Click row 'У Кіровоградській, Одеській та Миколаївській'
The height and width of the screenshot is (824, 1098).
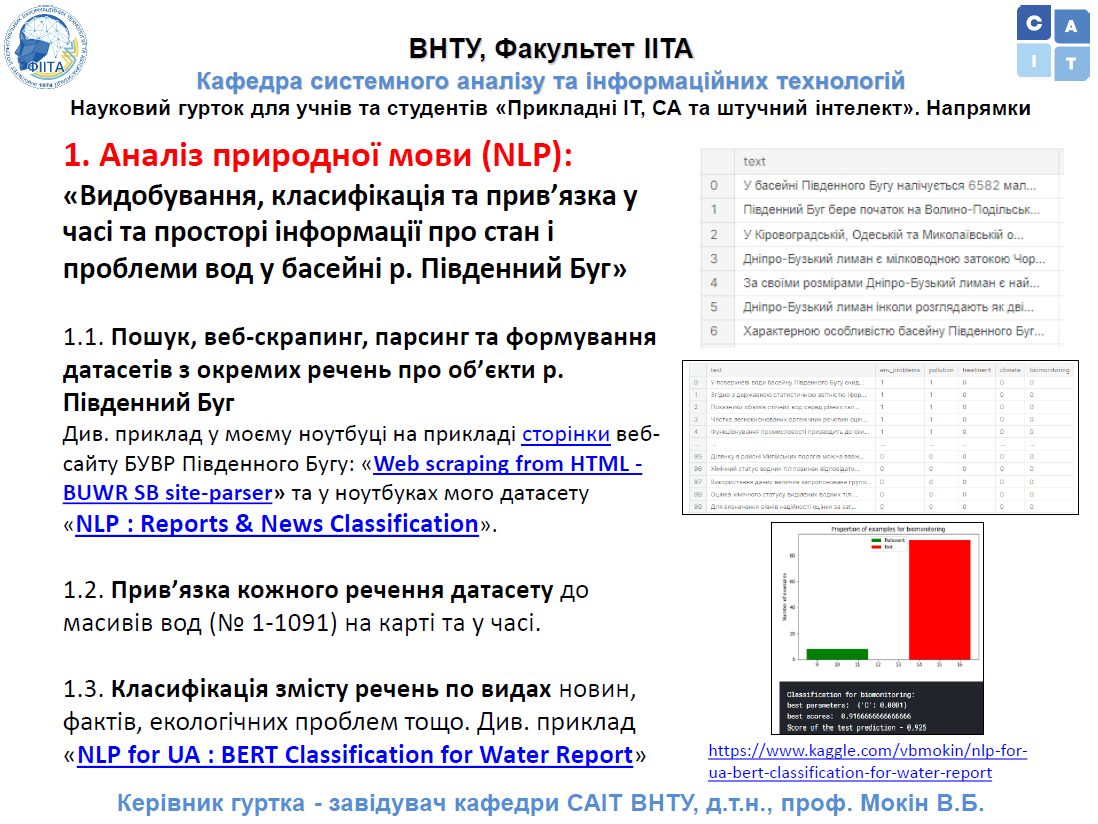[x=882, y=235]
